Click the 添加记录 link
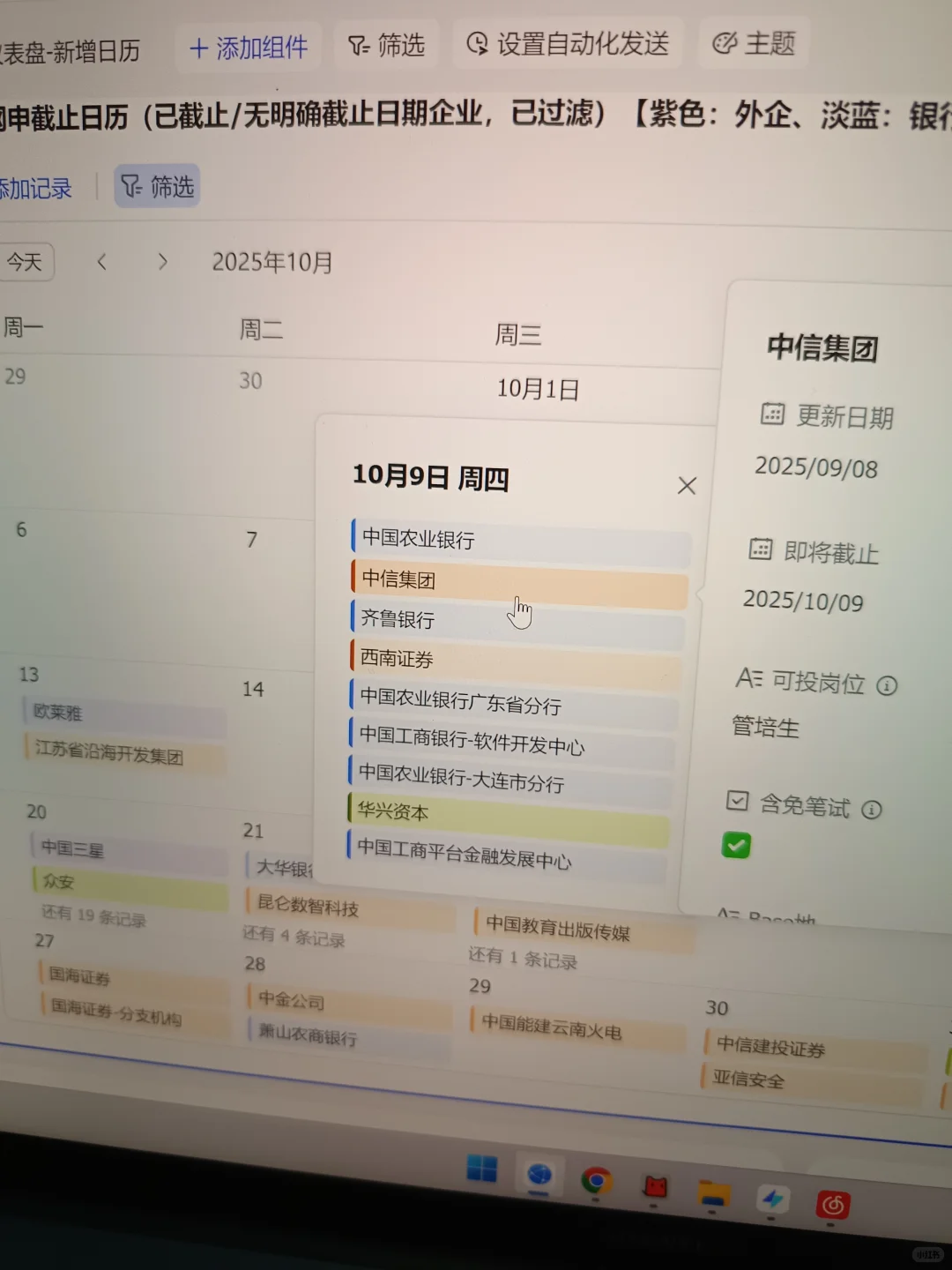The image size is (952, 1270). 35,188
